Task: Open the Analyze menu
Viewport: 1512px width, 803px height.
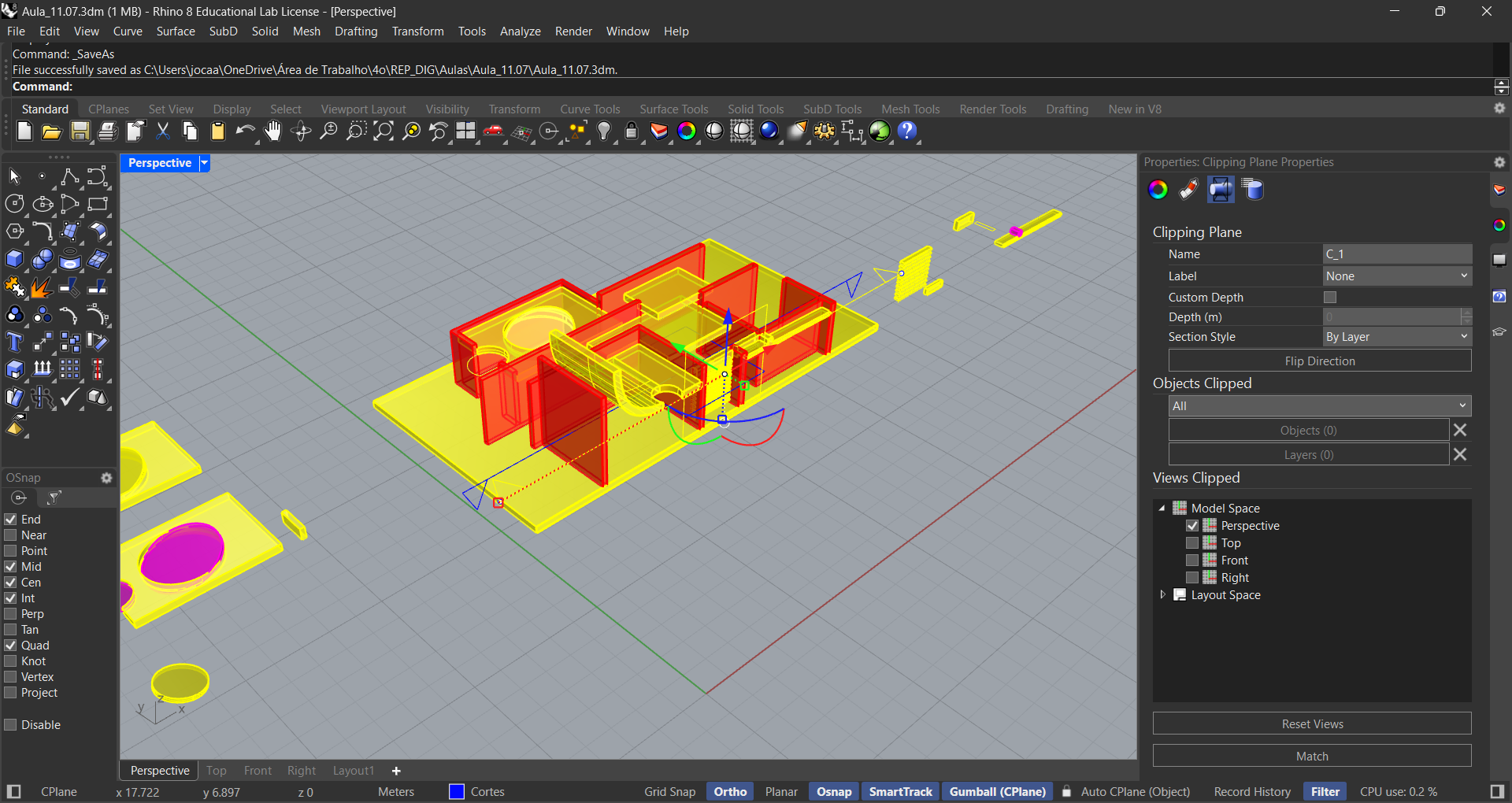Action: click(520, 31)
